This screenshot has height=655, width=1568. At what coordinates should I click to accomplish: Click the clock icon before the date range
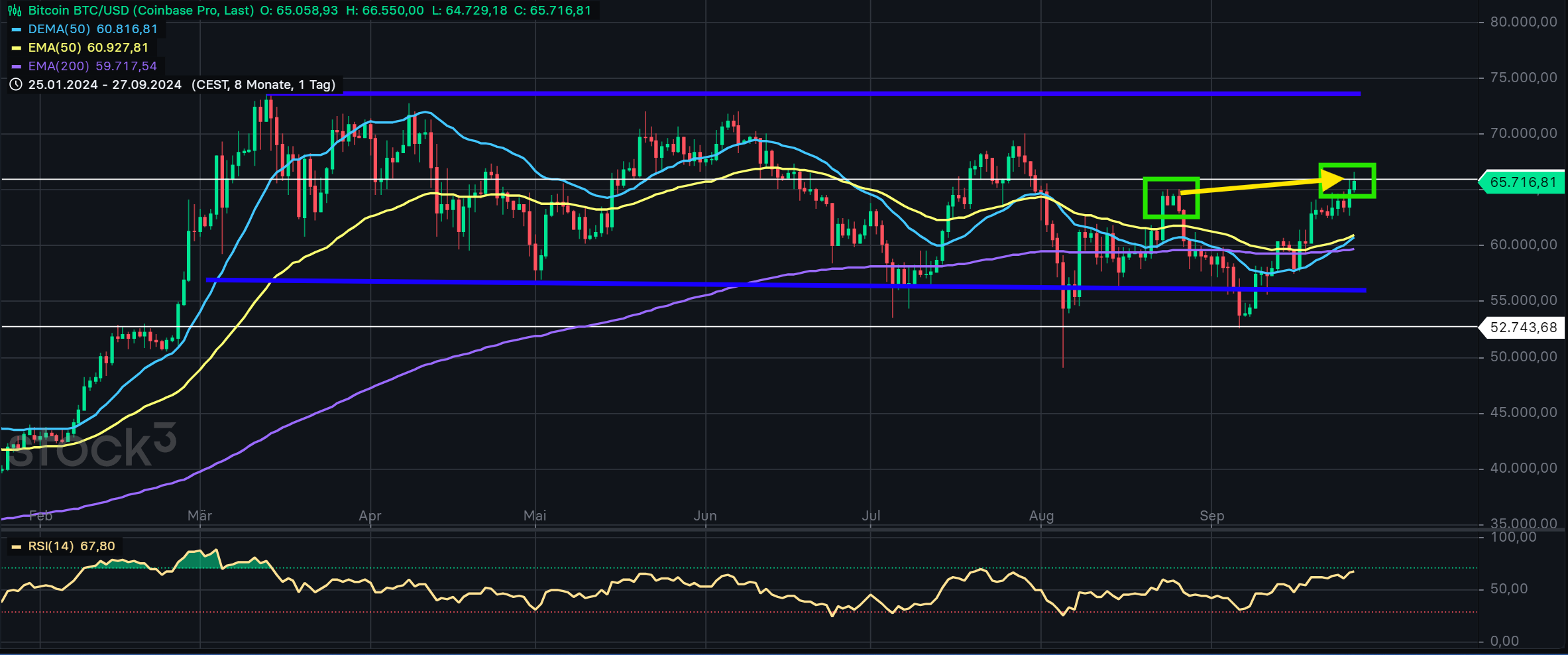coord(16,85)
